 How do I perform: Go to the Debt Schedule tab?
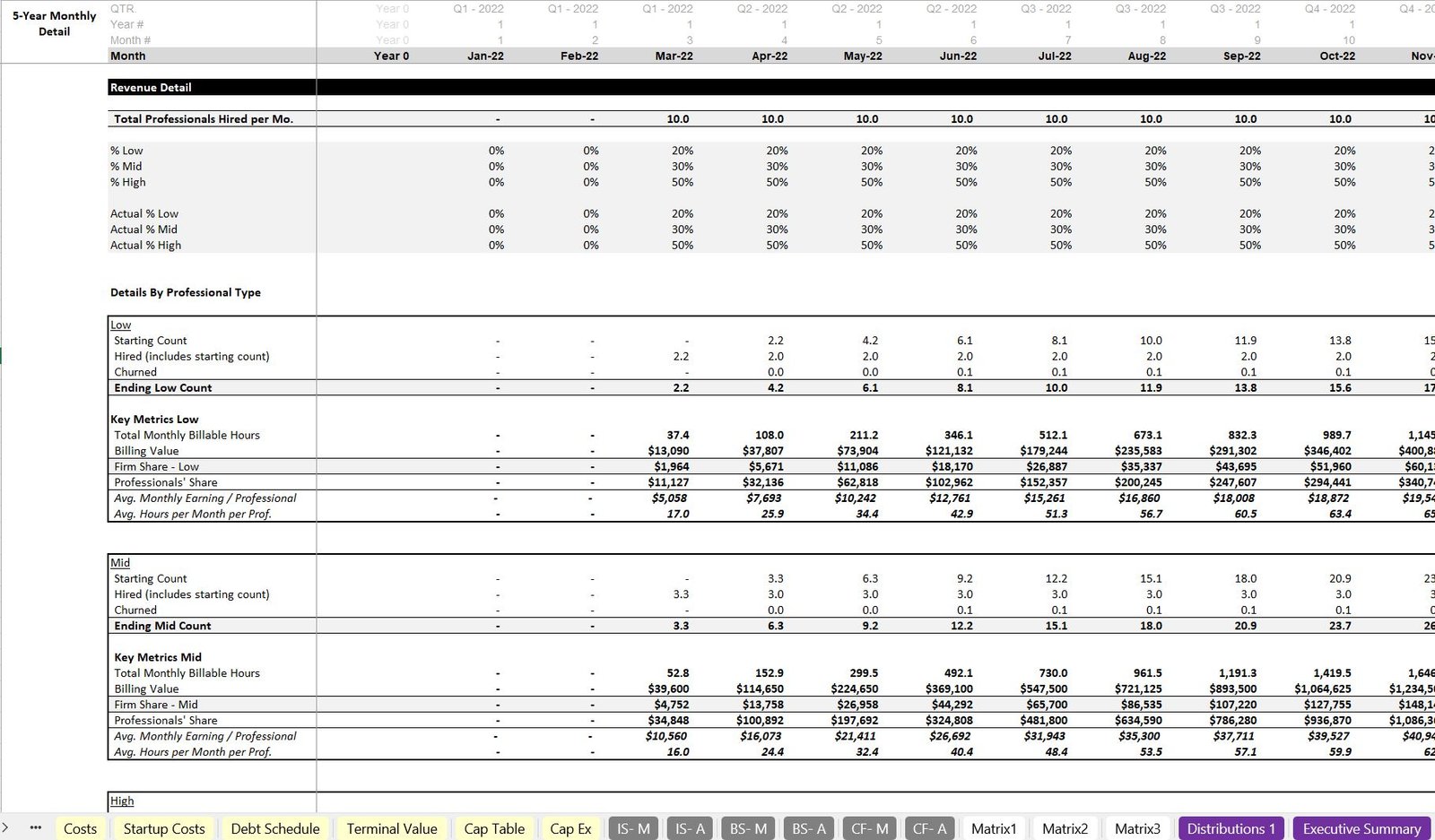coord(274,829)
